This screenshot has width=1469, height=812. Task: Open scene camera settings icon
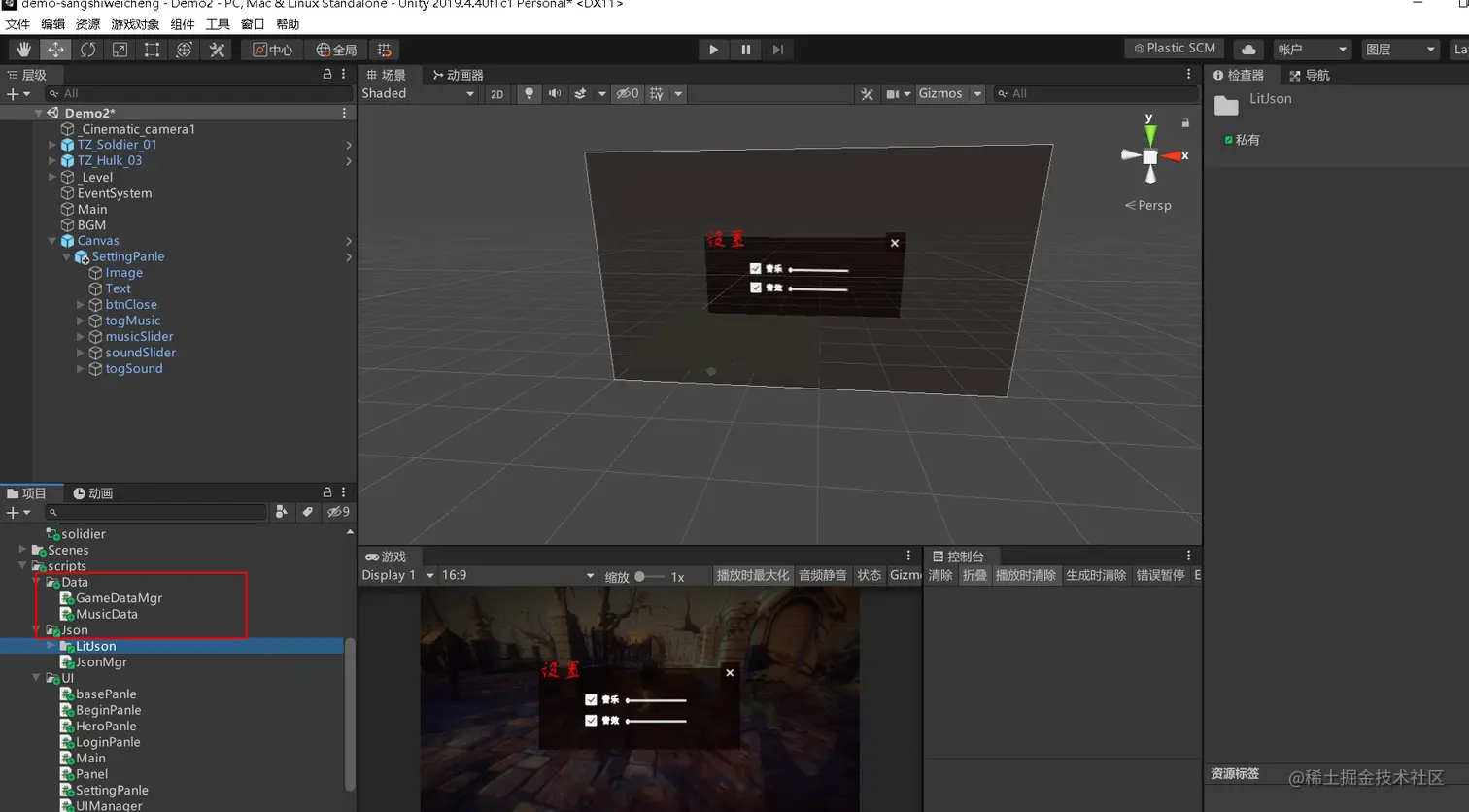(892, 94)
